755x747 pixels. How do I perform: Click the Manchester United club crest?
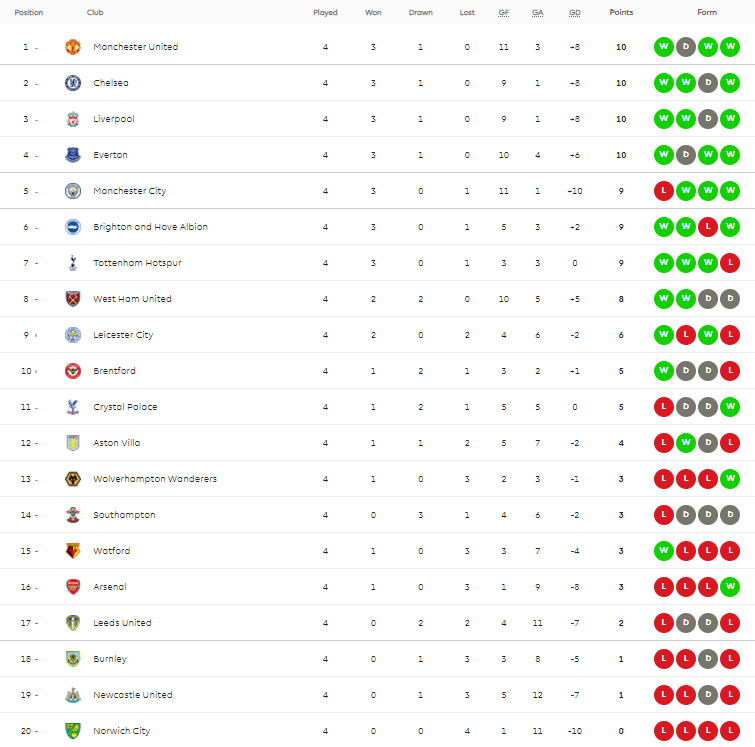coord(73,47)
